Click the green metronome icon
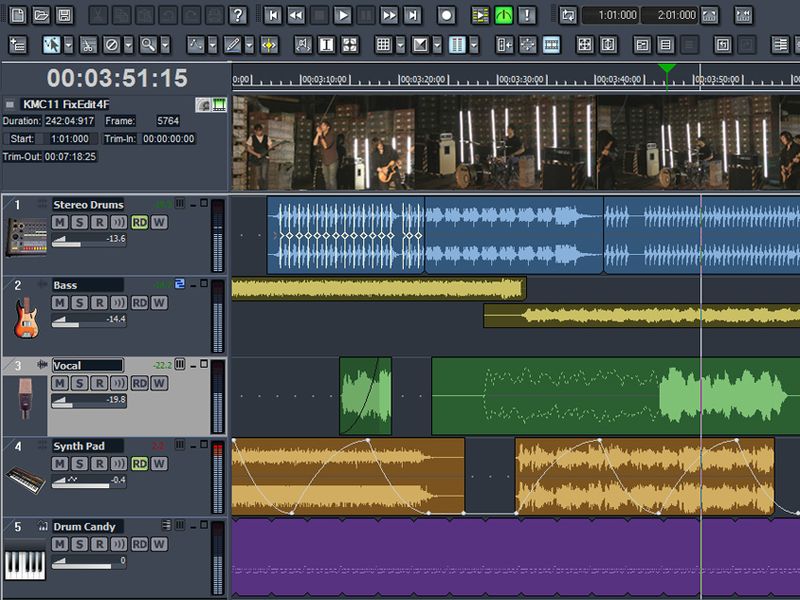The width and height of the screenshot is (800, 600). pos(503,15)
